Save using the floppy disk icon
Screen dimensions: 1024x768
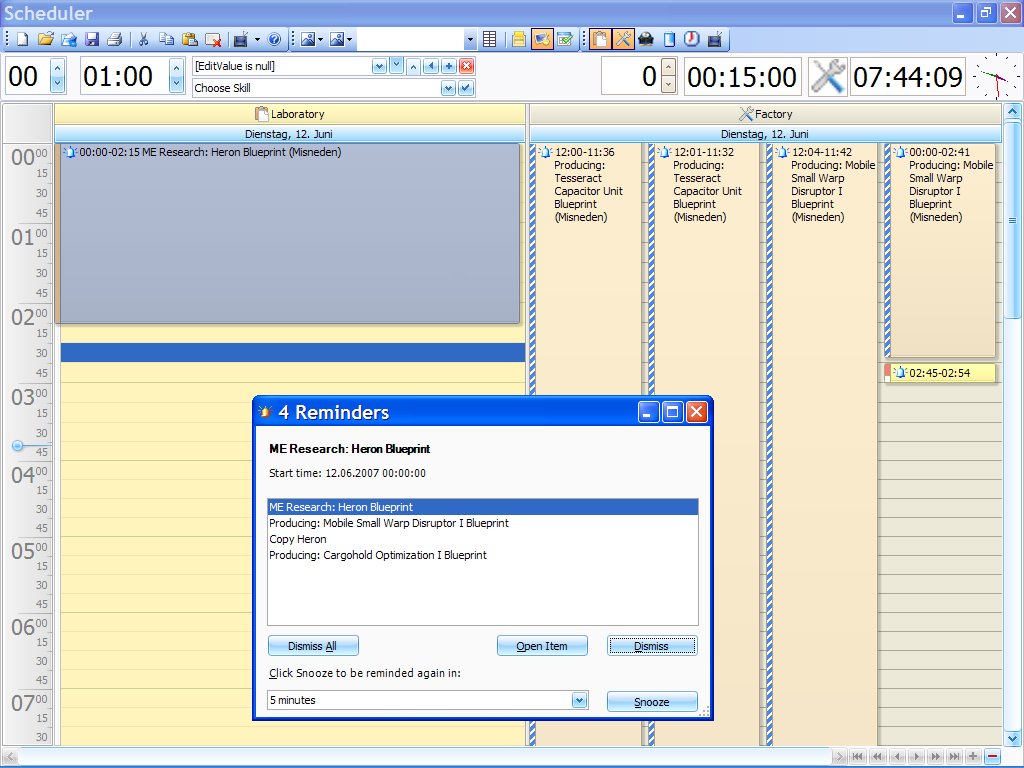point(92,40)
